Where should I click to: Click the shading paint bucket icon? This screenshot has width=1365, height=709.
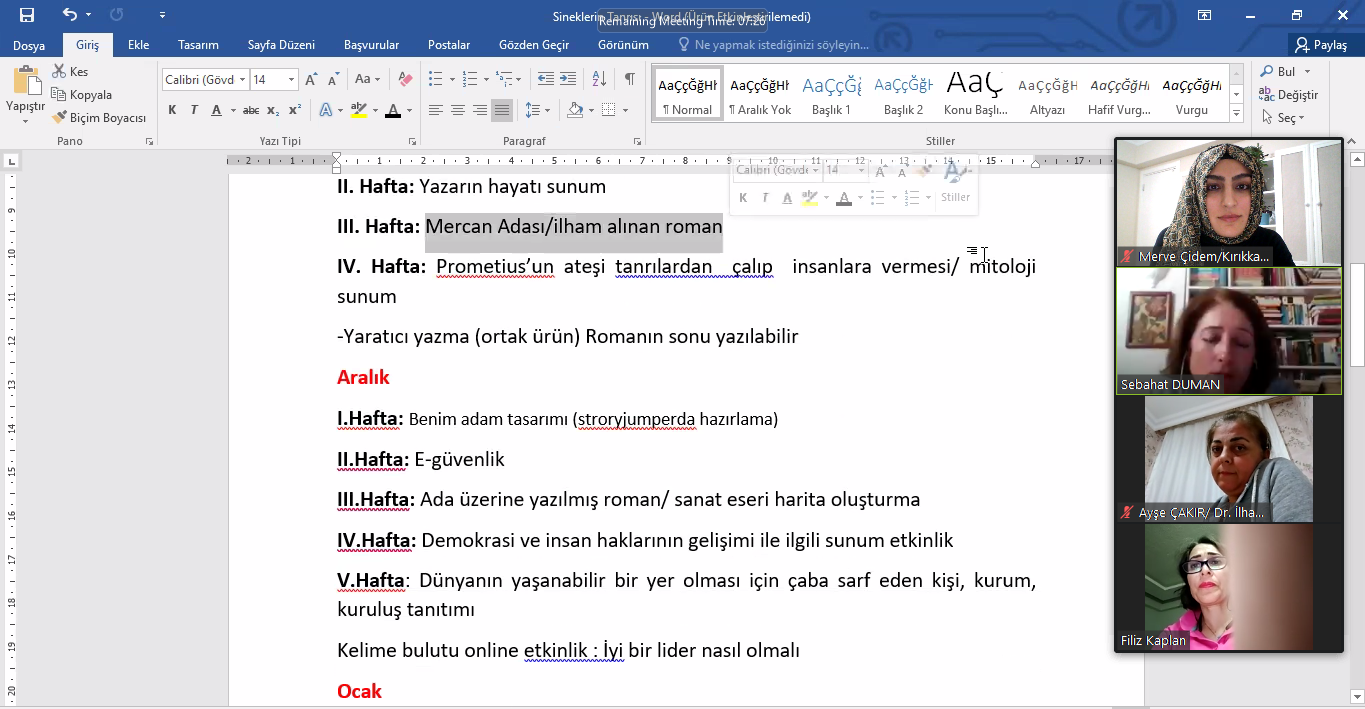point(574,110)
